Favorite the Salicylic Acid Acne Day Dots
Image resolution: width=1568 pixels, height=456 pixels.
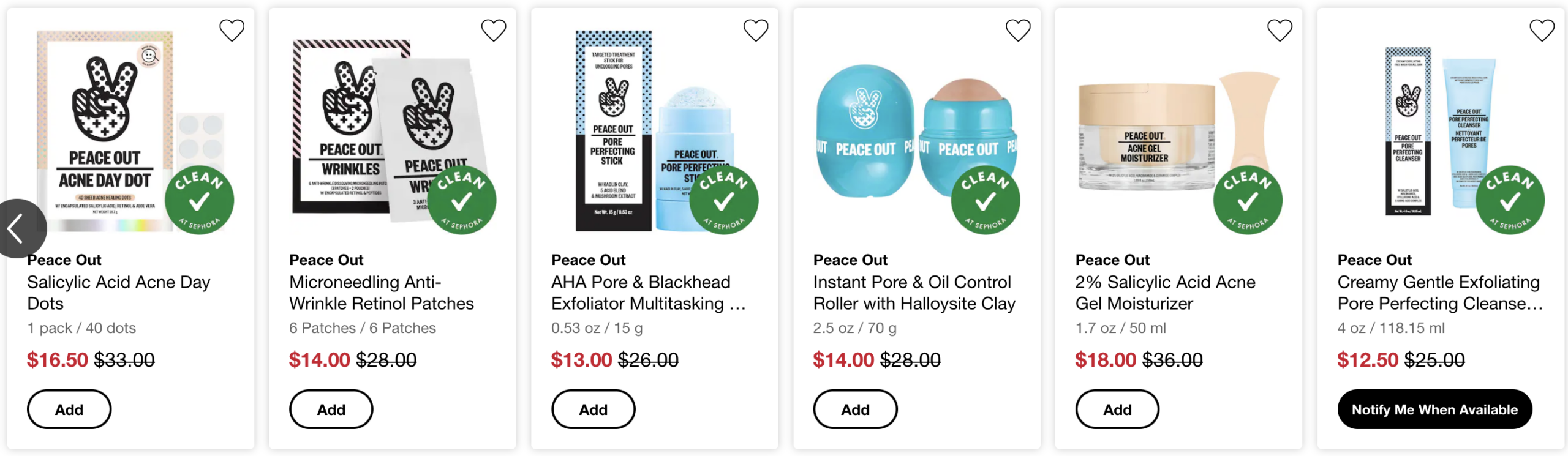232,30
